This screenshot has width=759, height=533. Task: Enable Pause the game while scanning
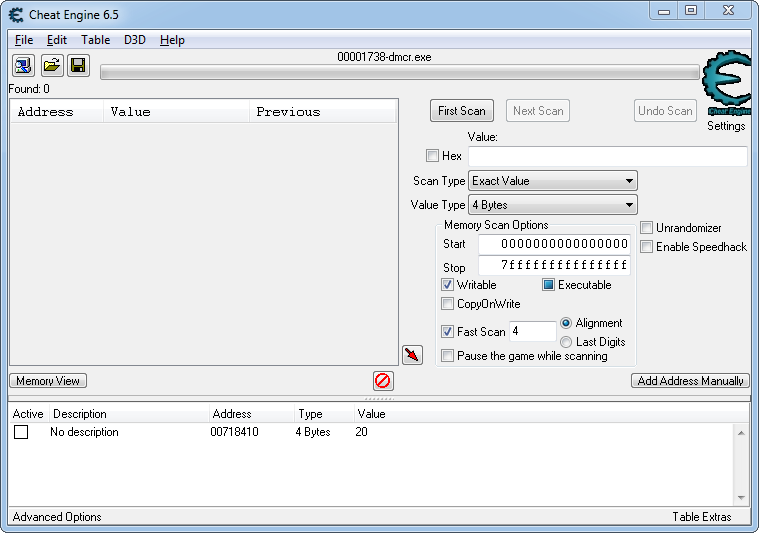447,356
